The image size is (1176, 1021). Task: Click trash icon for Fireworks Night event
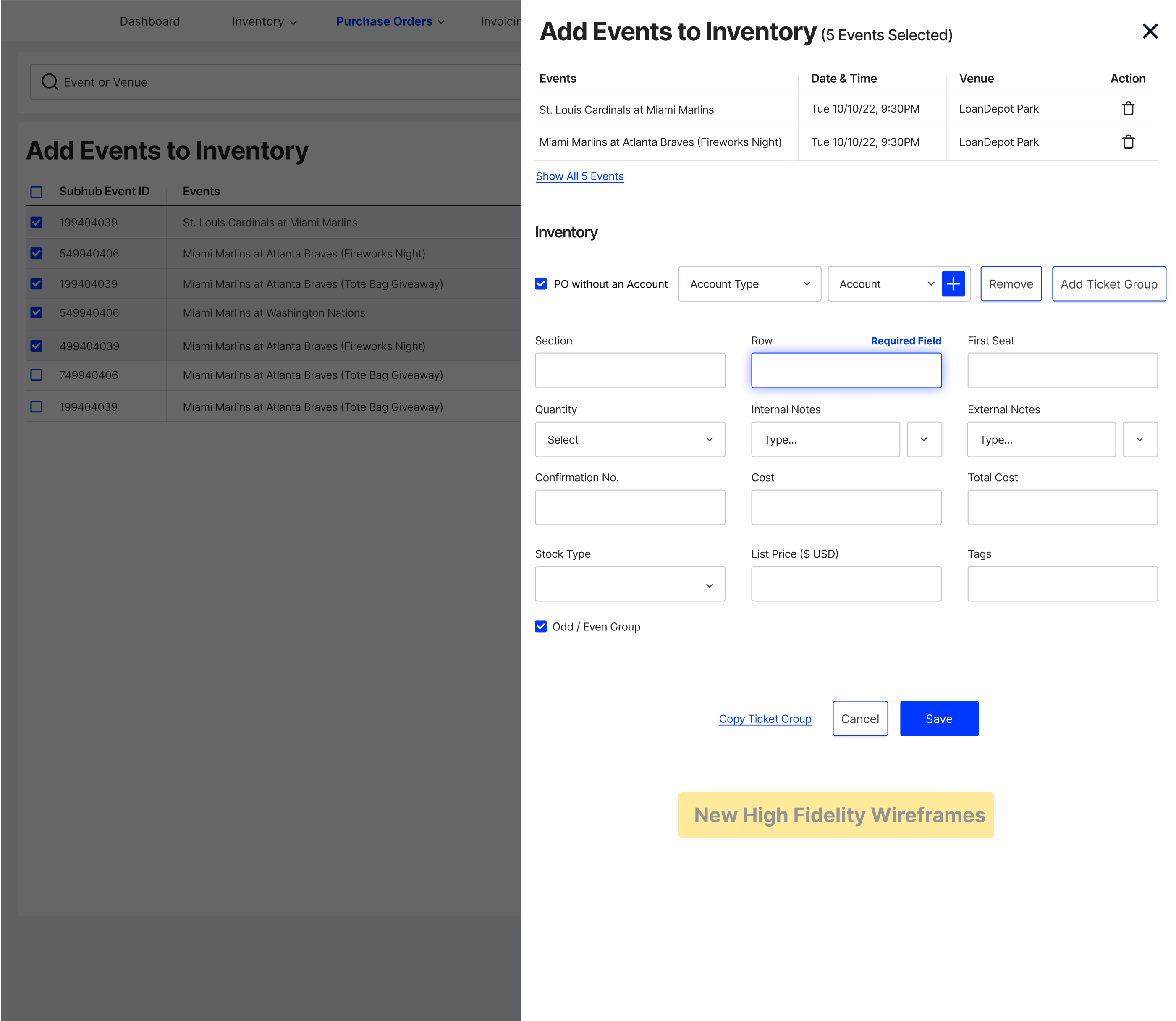pos(1128,142)
